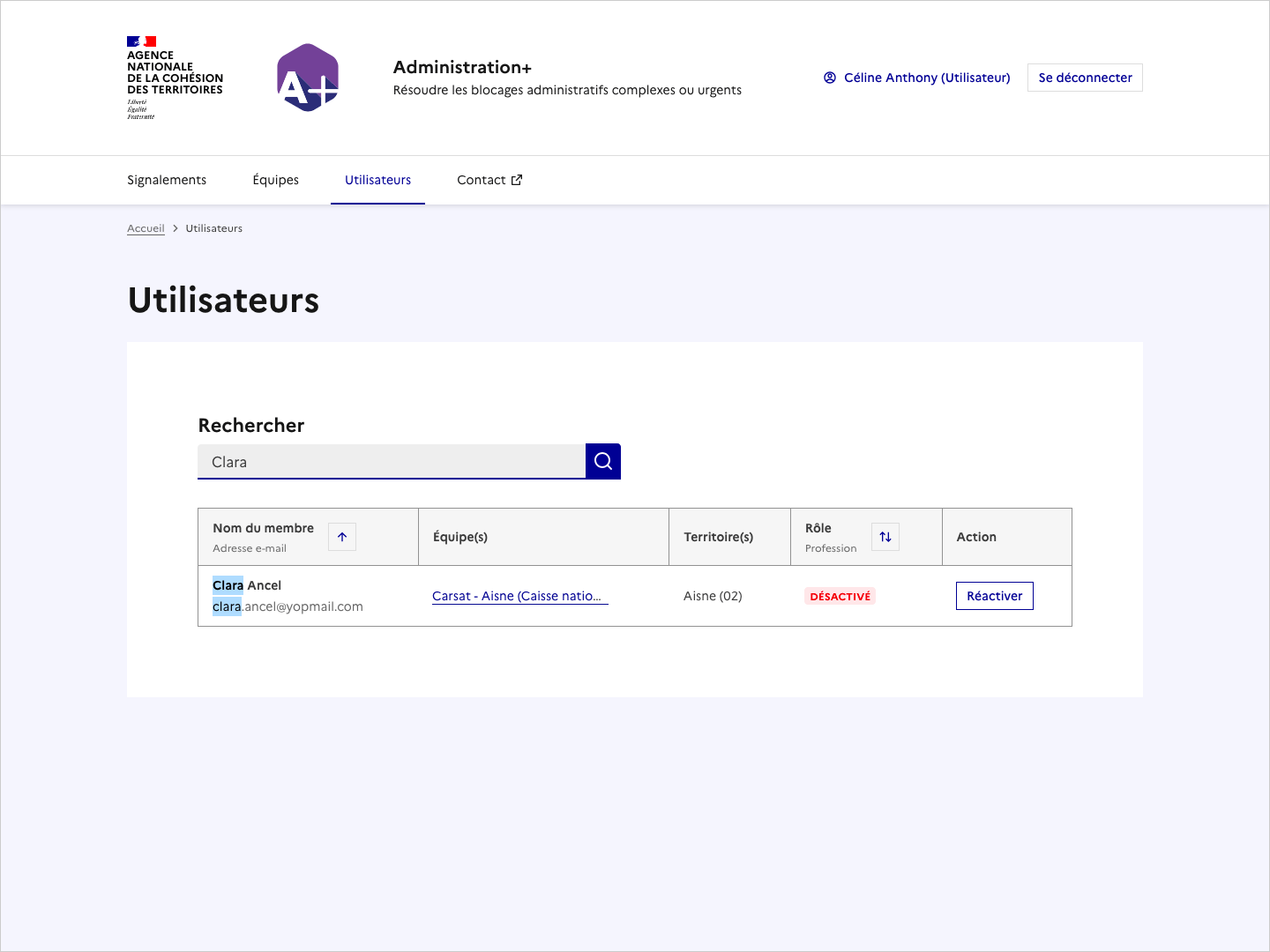Click the Administration+ hexagon logo

[x=307, y=78]
